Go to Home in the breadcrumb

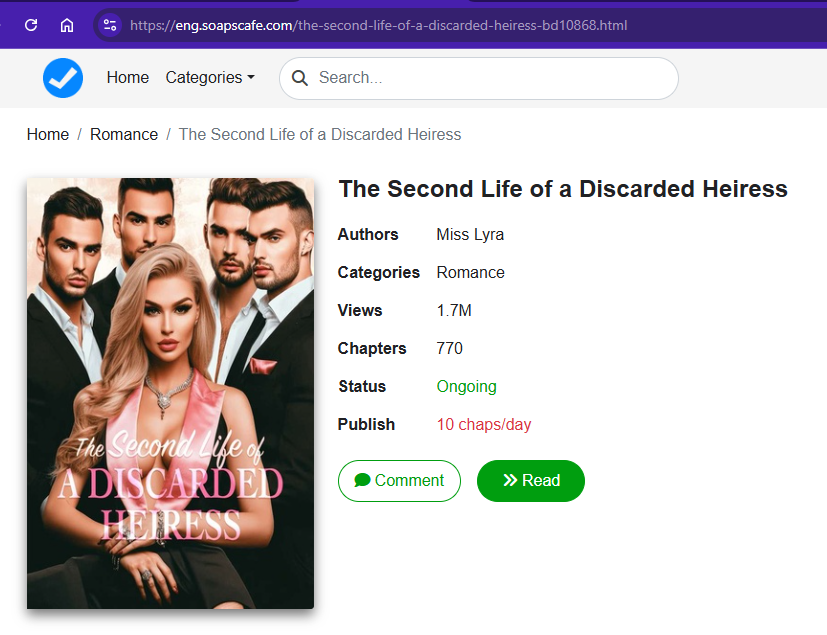tap(47, 134)
